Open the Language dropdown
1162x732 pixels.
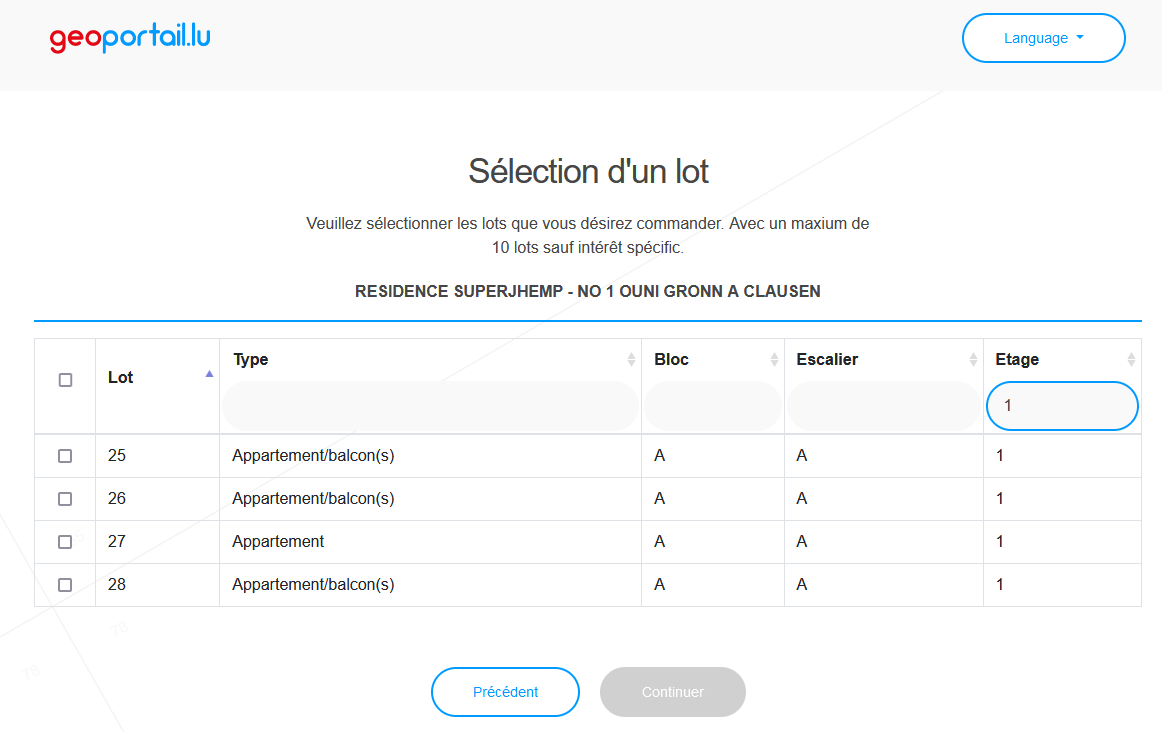(1043, 38)
